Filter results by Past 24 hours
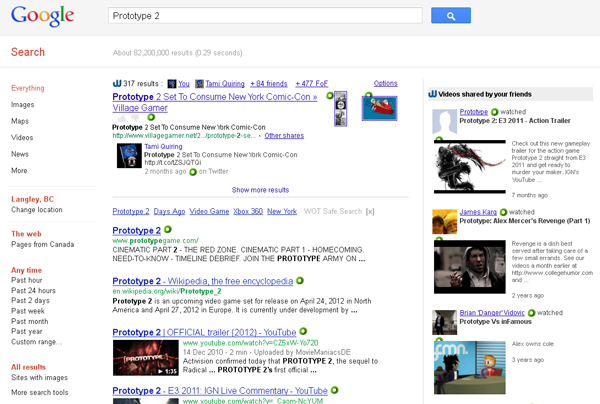This screenshot has width=600, height=404. pos(33,290)
